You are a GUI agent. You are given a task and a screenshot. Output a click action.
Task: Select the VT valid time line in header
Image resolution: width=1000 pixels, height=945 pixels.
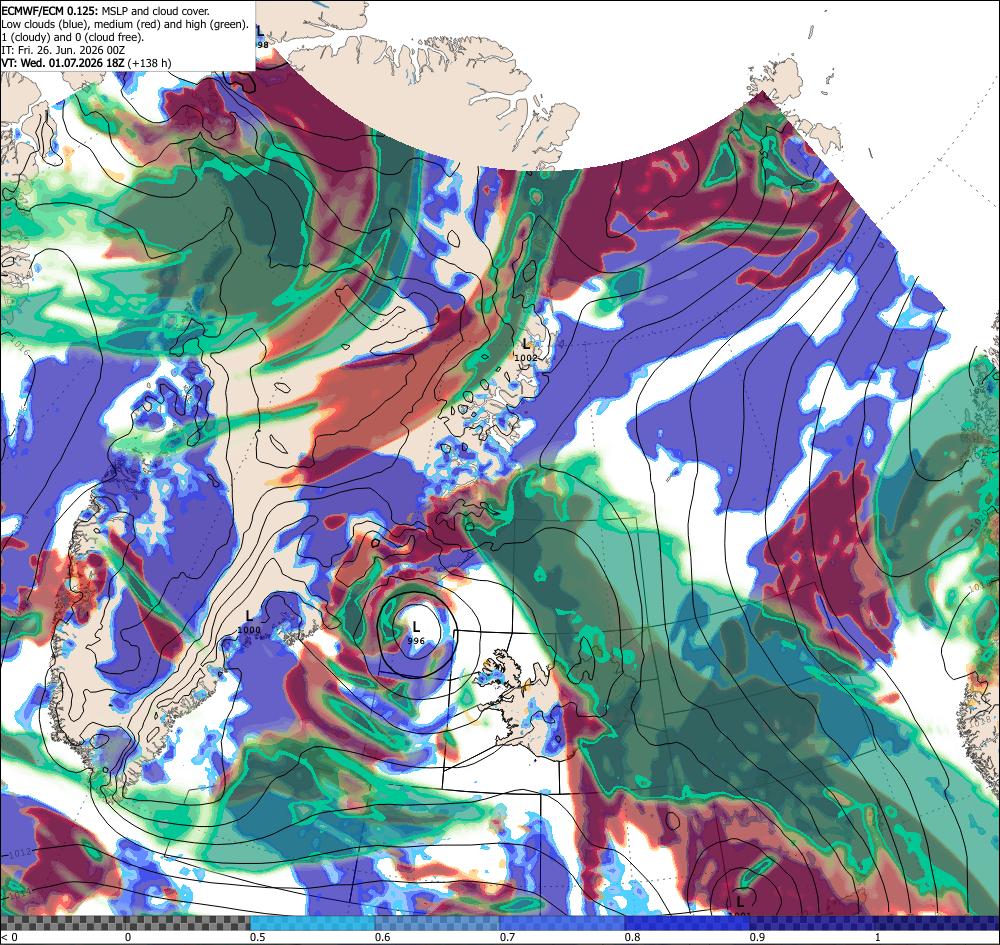[86, 63]
